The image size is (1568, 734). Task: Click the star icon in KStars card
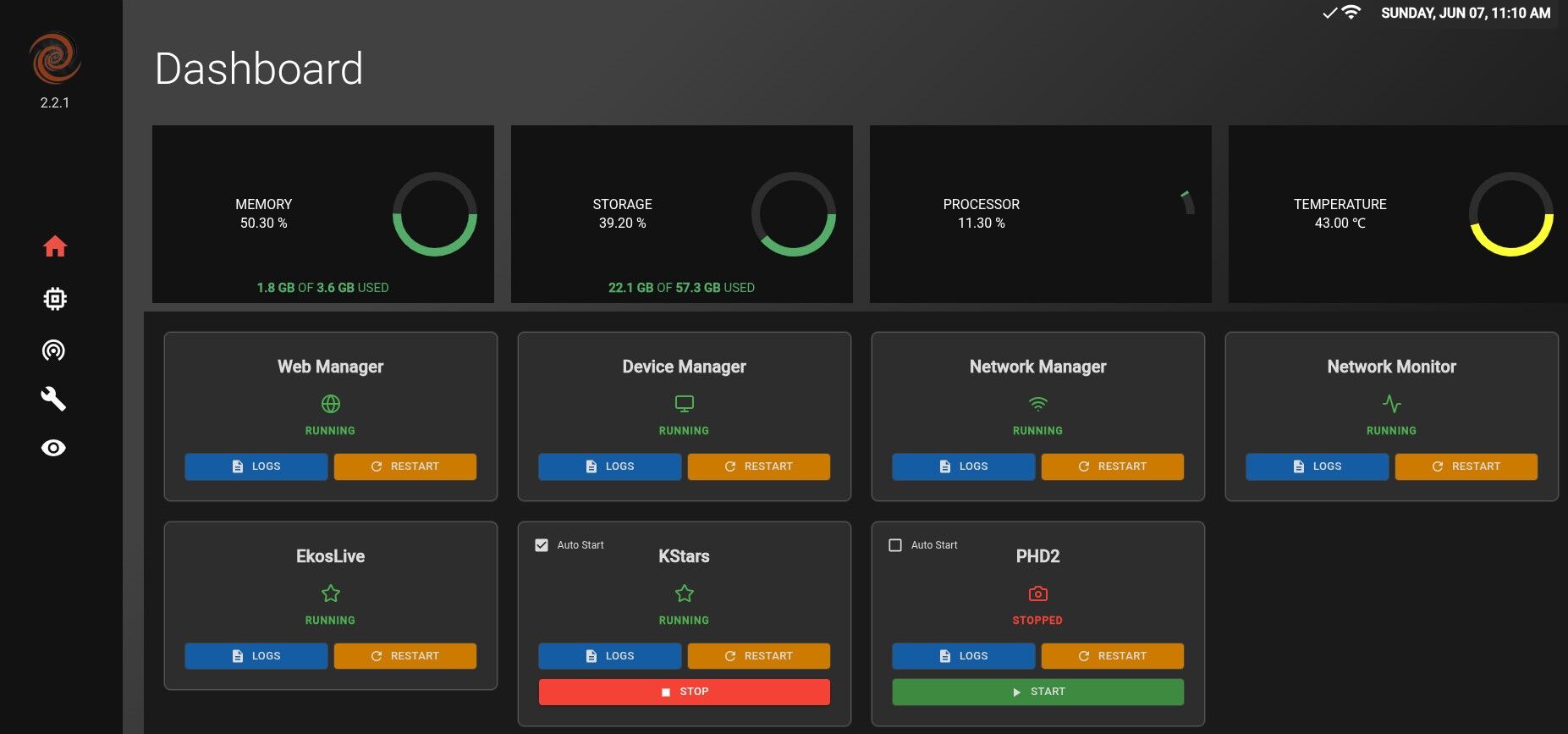pos(685,593)
